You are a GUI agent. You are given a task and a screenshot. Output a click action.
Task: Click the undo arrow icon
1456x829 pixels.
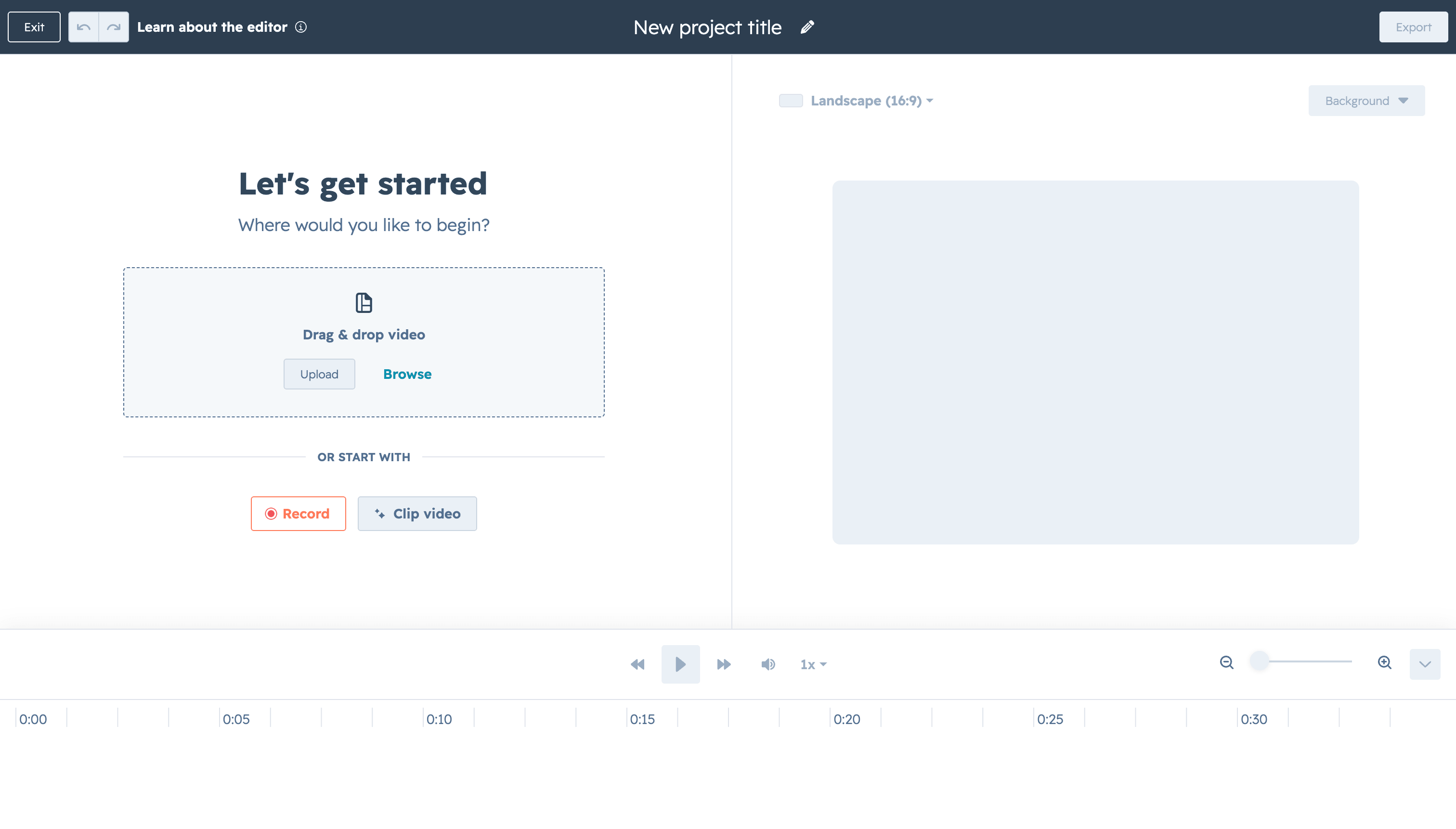coord(84,27)
